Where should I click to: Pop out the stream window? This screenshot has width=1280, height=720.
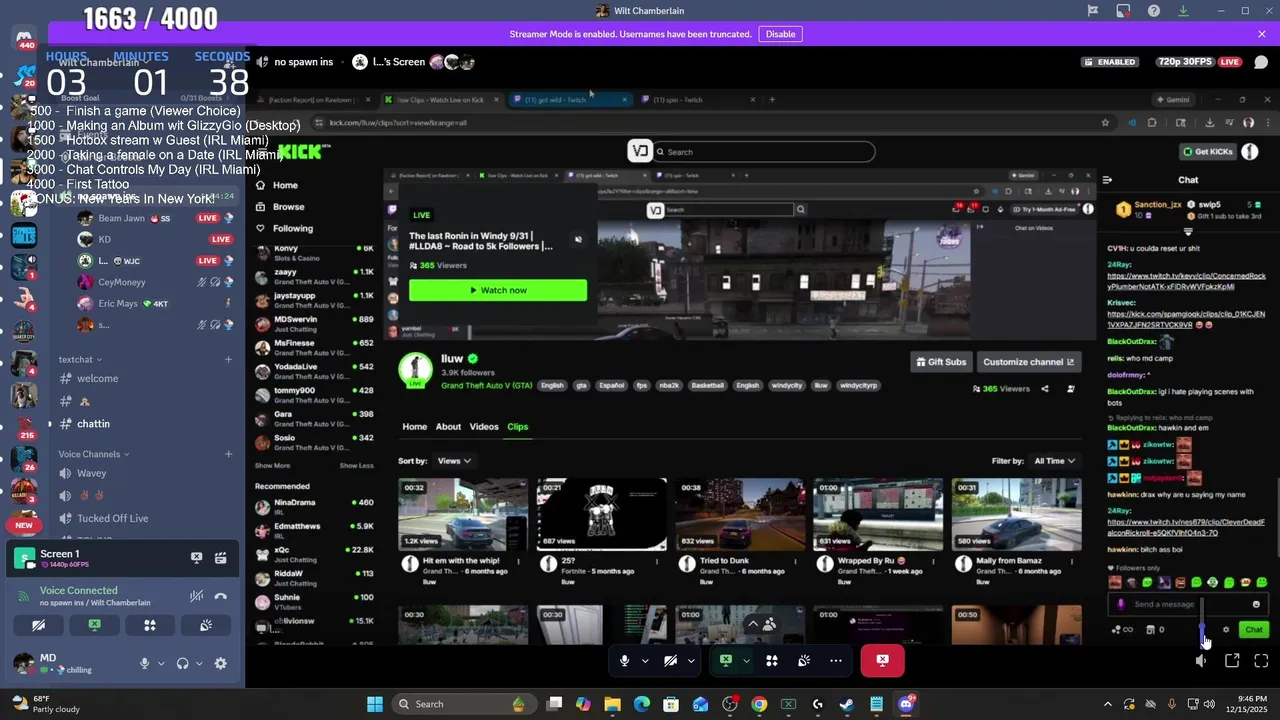click(1232, 661)
